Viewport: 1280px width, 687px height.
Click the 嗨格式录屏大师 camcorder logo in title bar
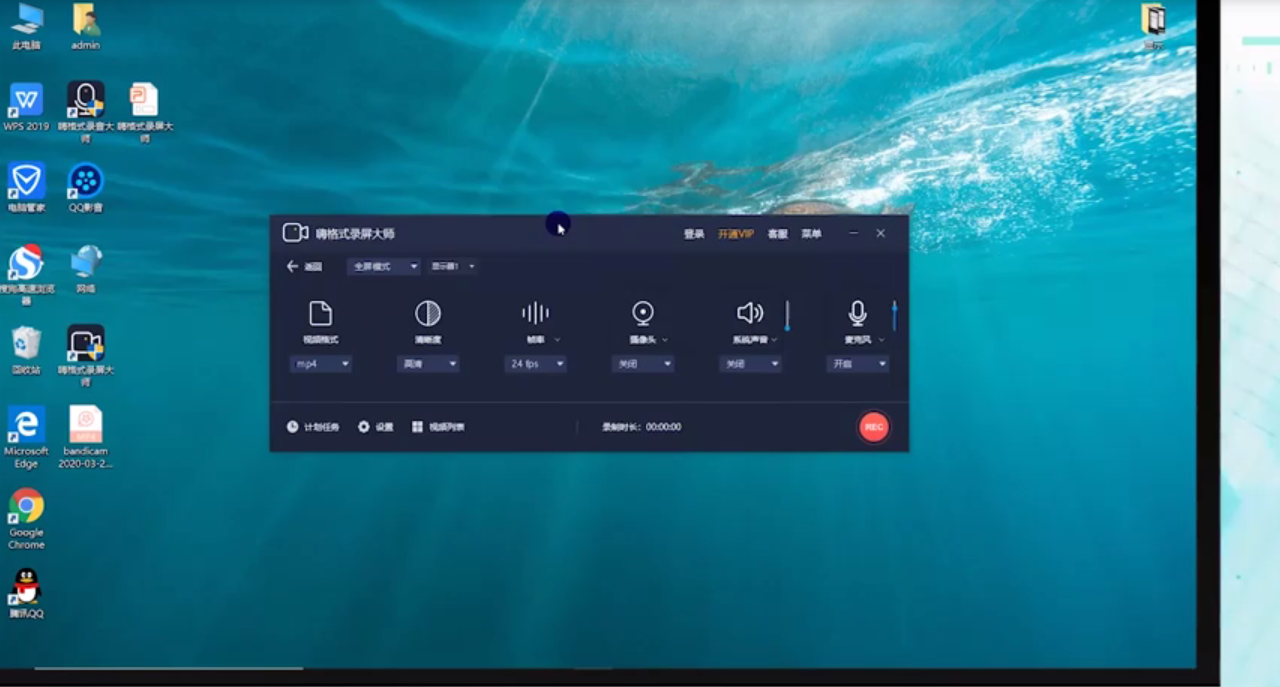[295, 233]
